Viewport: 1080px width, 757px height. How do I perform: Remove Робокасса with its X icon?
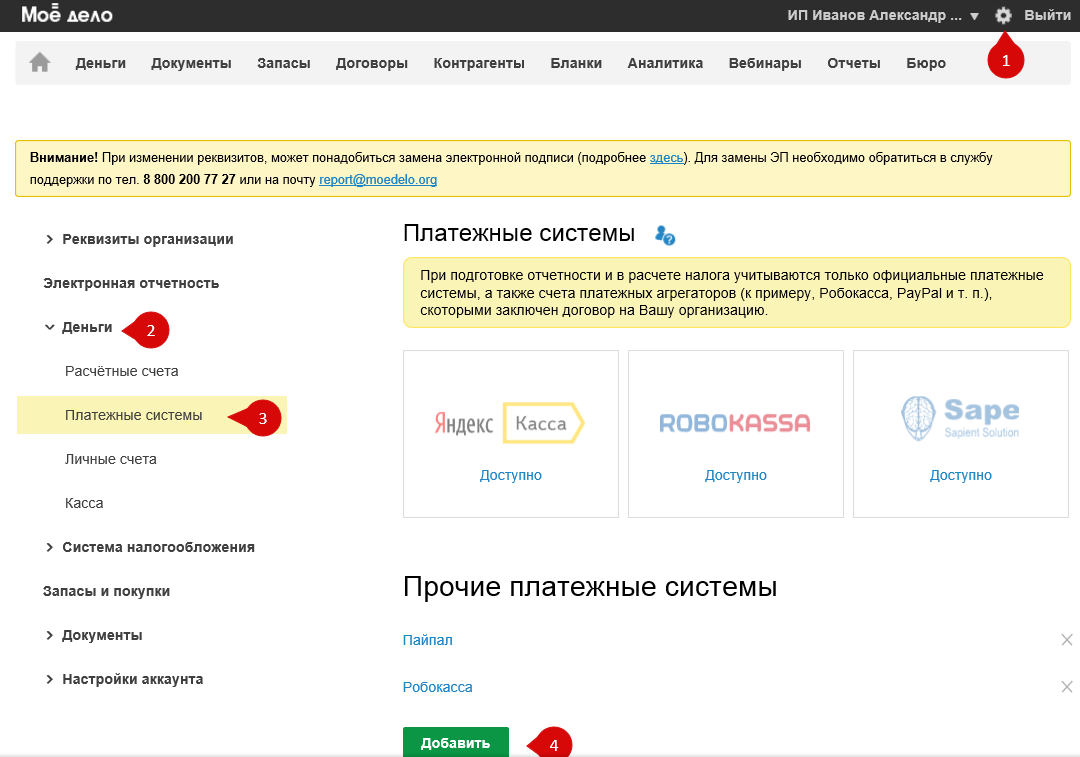(x=1066, y=687)
